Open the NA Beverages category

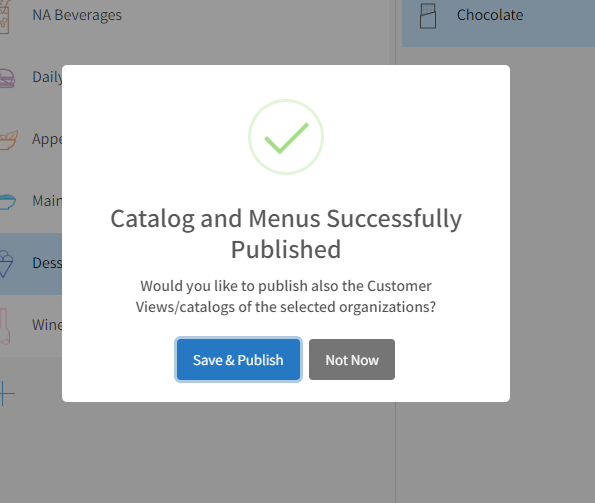(77, 15)
